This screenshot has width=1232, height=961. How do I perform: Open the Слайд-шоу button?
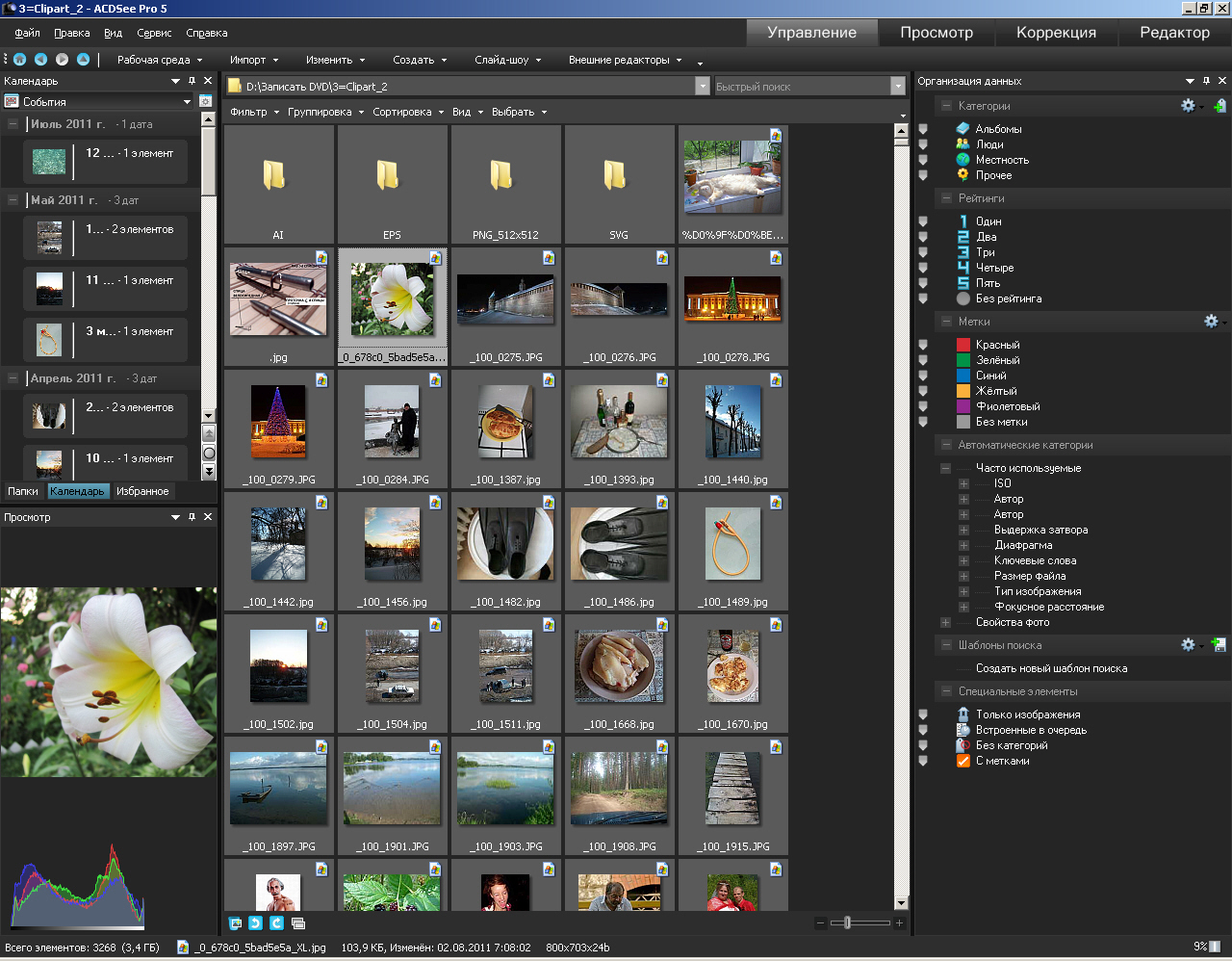507,60
